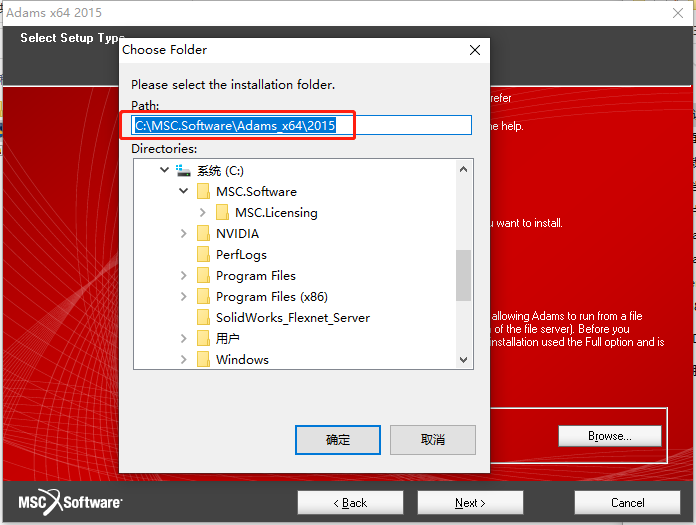
Task: Click the directory list scrollbar thumb
Action: coord(463,275)
